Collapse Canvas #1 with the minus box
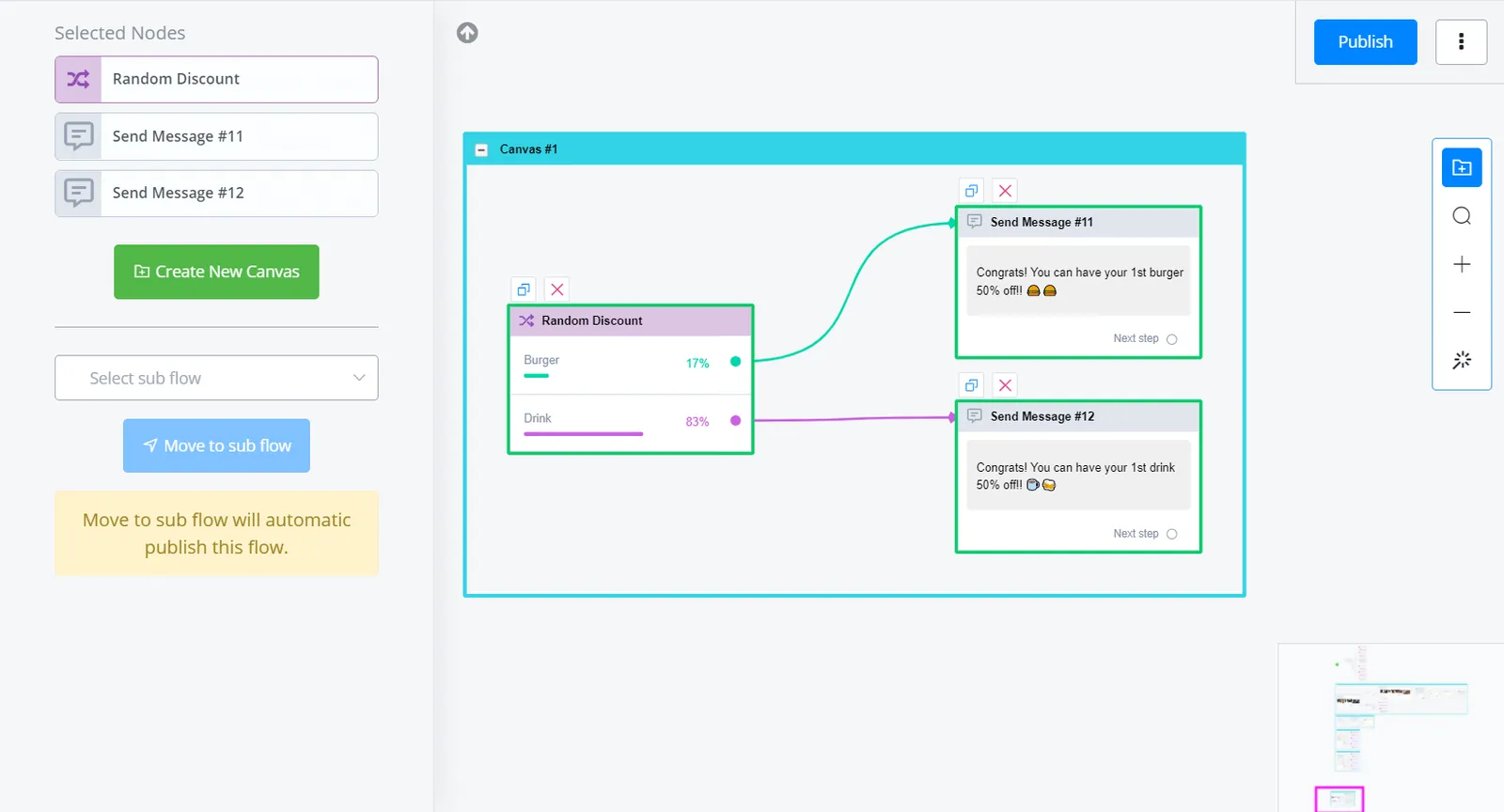The height and width of the screenshot is (812, 1504). [x=481, y=149]
